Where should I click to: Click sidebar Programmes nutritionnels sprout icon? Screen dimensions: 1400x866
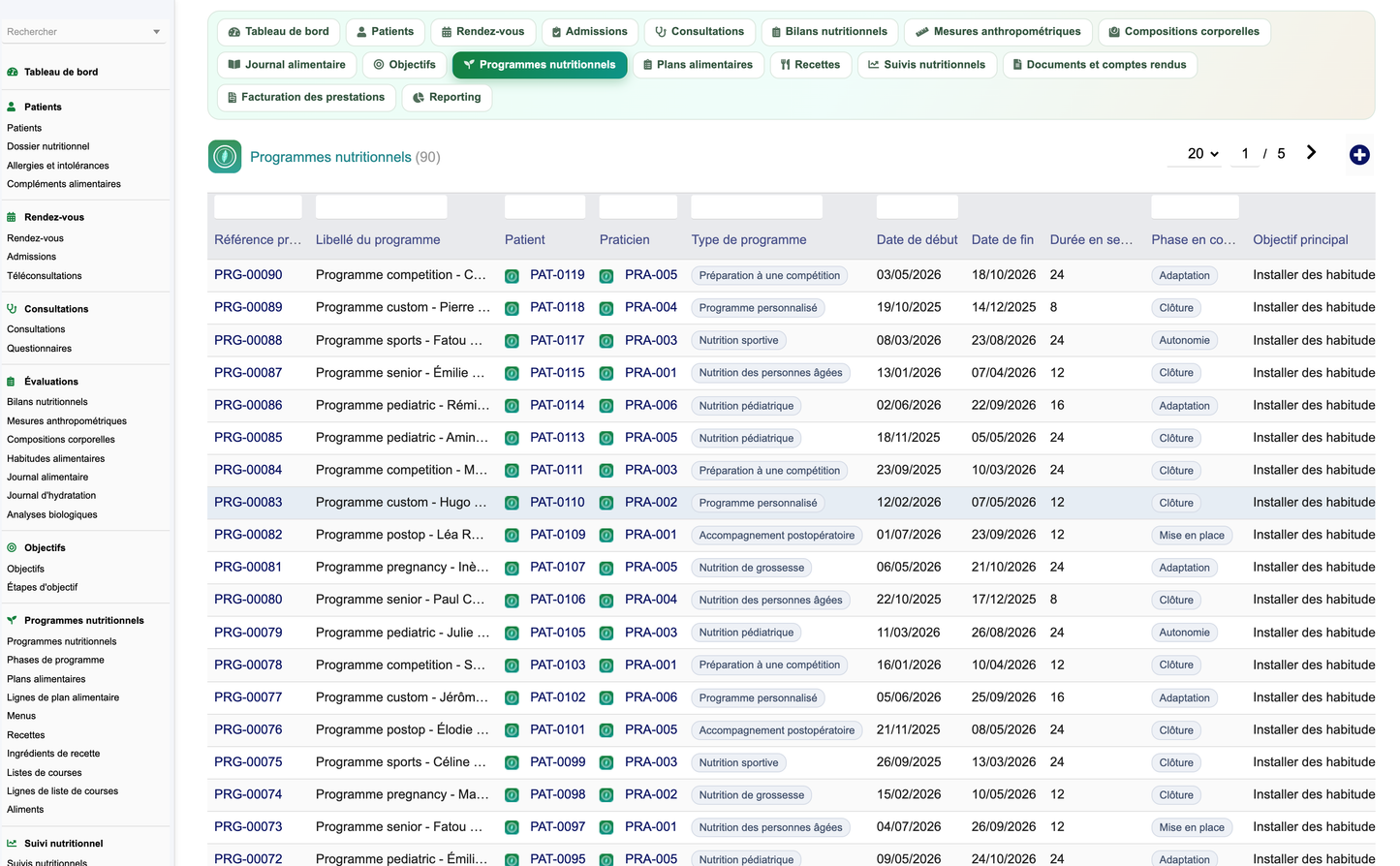pos(12,620)
